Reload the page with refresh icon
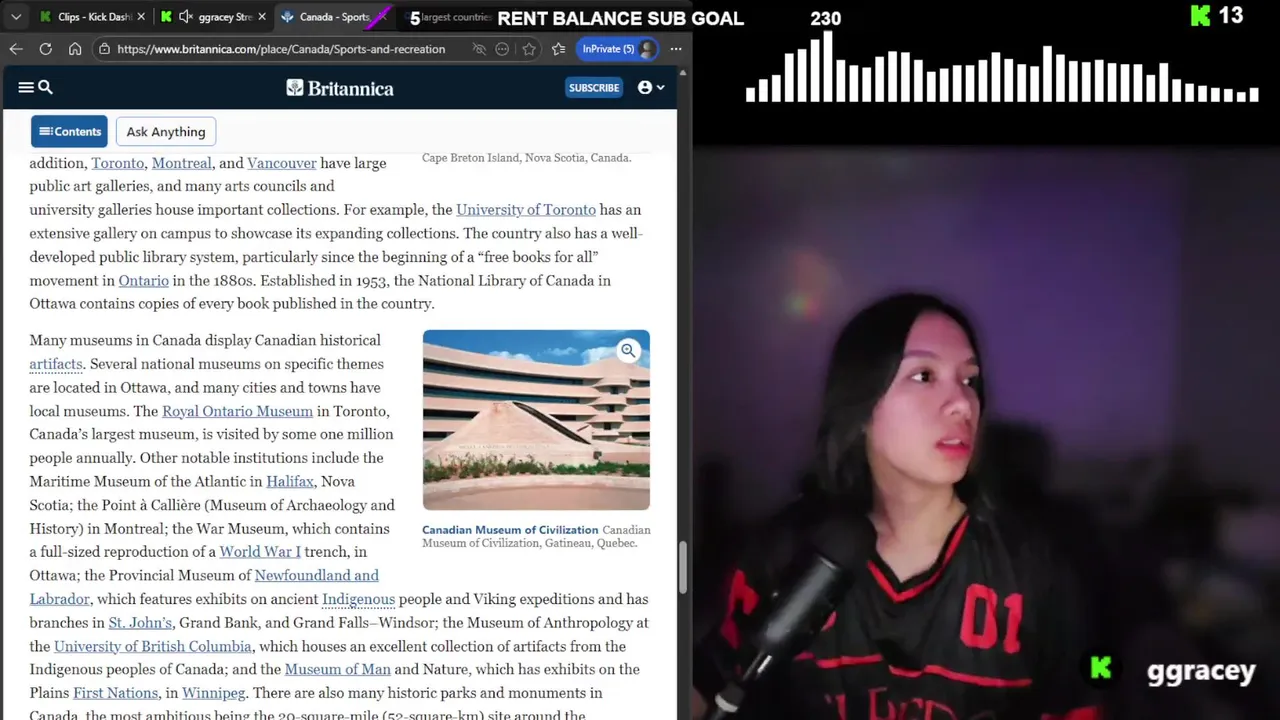The height and width of the screenshot is (720, 1280). [x=45, y=48]
